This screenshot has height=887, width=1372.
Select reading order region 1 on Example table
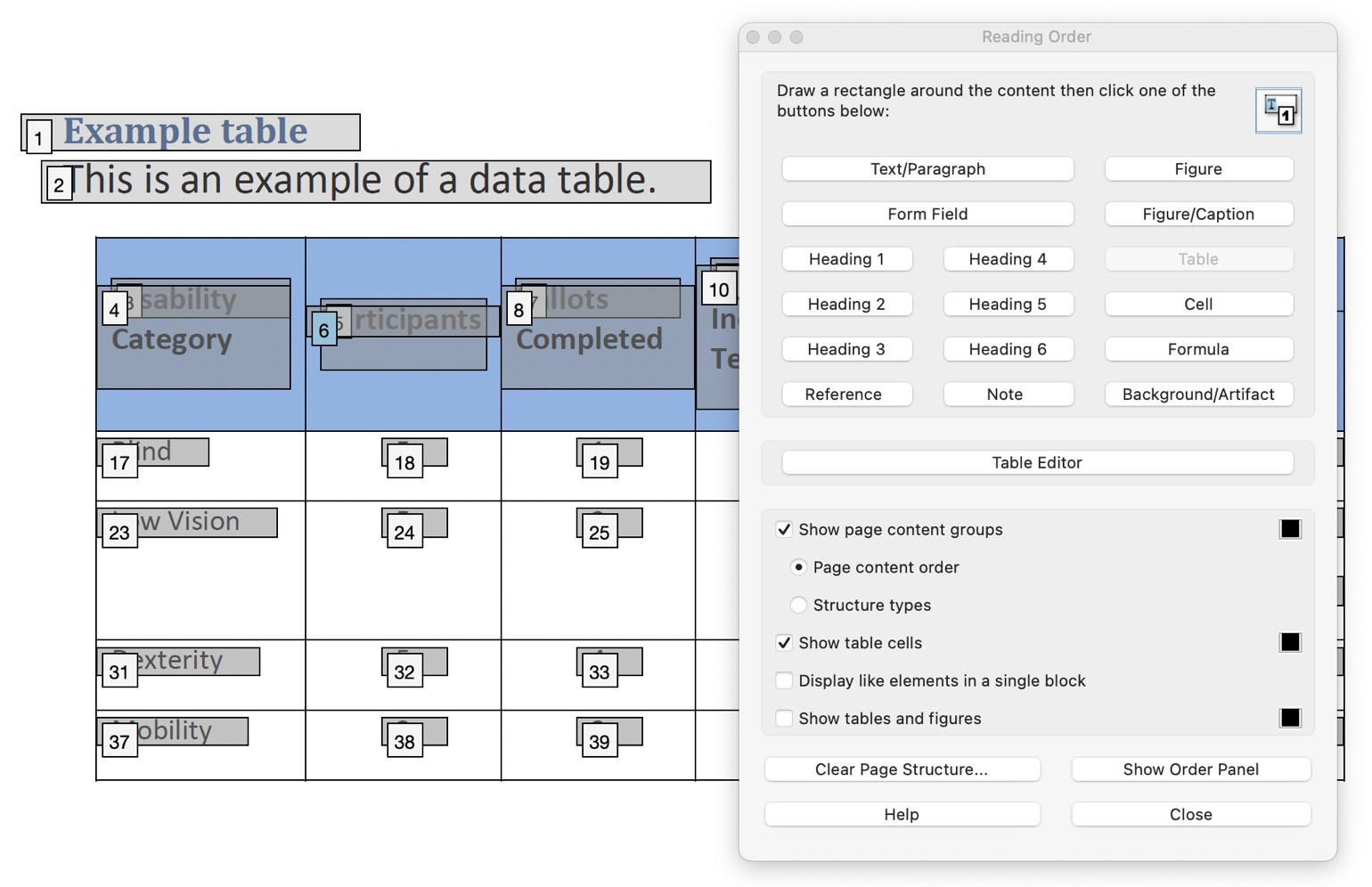point(37,138)
